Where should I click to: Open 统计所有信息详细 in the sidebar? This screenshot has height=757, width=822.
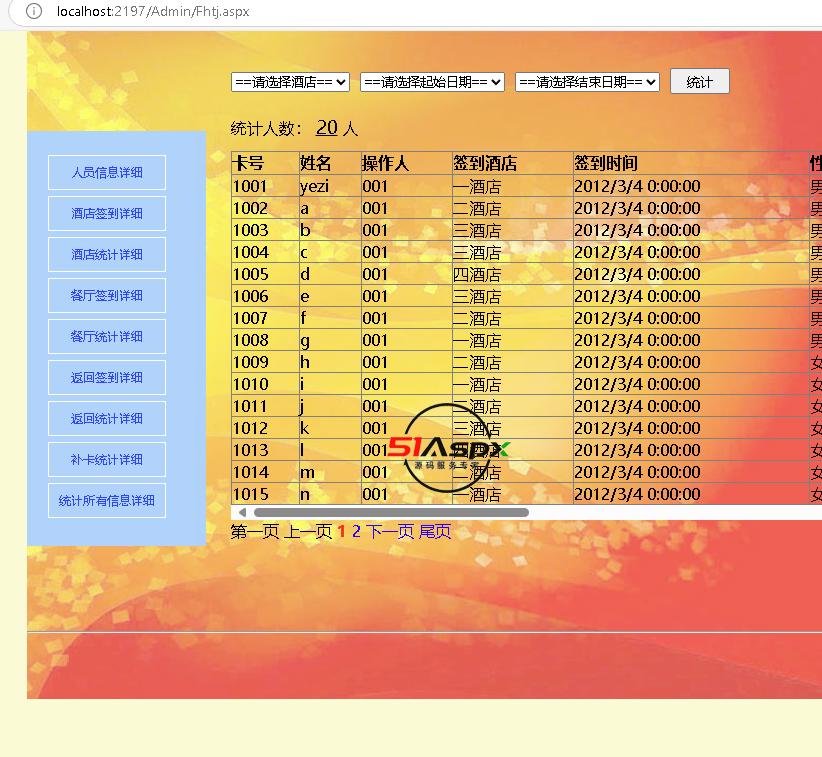coord(107,501)
